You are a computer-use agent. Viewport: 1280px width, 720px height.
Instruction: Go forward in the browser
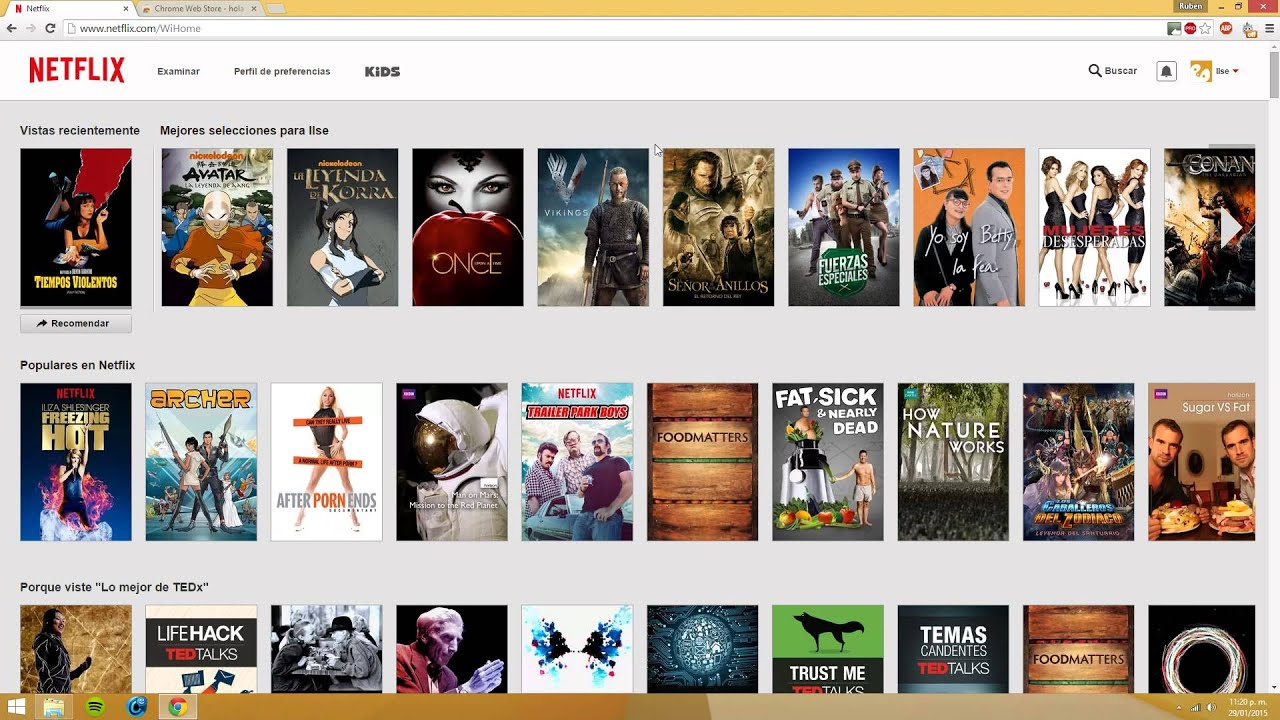(31, 28)
